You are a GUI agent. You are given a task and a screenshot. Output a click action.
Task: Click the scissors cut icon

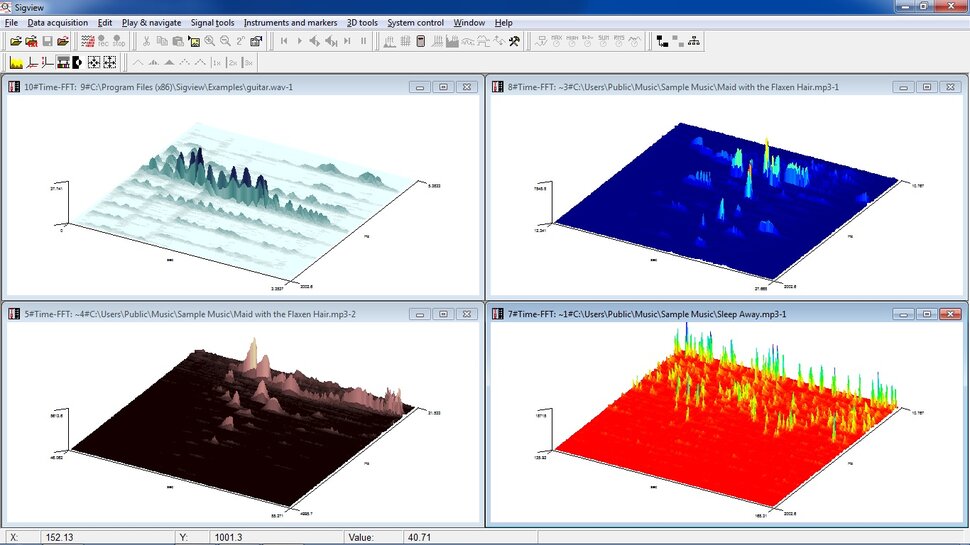pos(147,41)
